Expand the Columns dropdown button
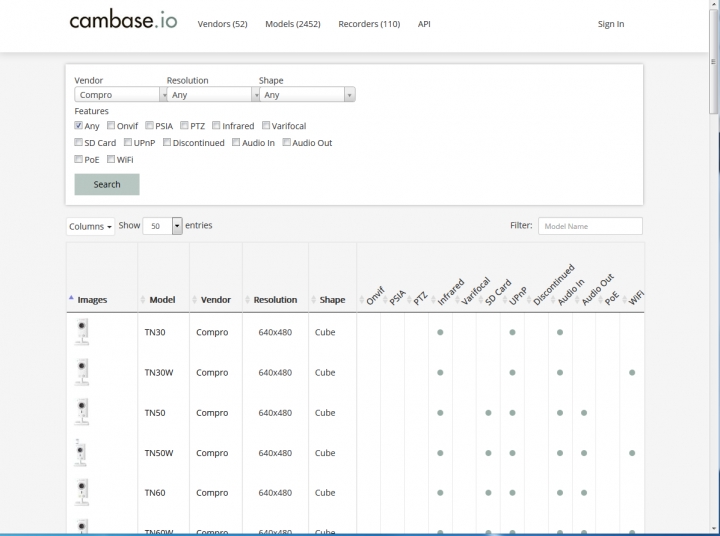Screen dimensions: 720x536 click(90, 226)
